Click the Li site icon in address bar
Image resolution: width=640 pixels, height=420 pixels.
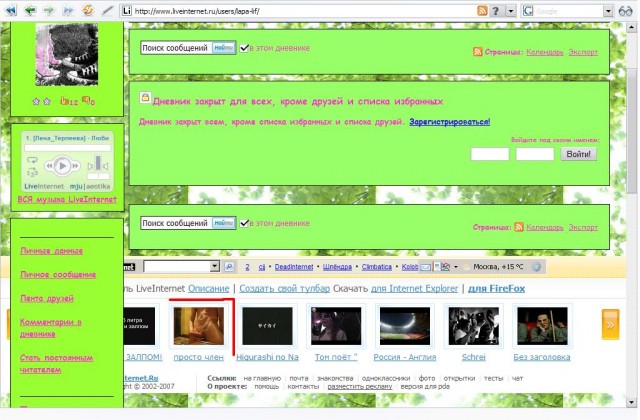click(x=127, y=11)
